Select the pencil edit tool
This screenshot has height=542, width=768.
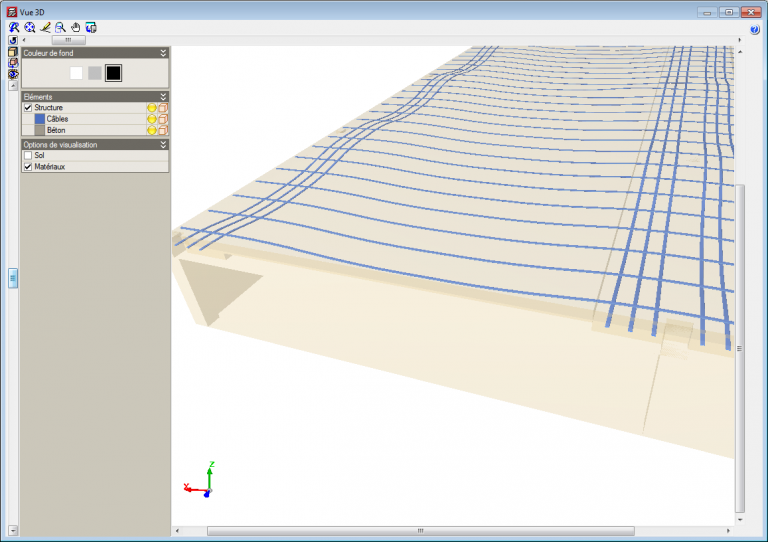(x=45, y=27)
